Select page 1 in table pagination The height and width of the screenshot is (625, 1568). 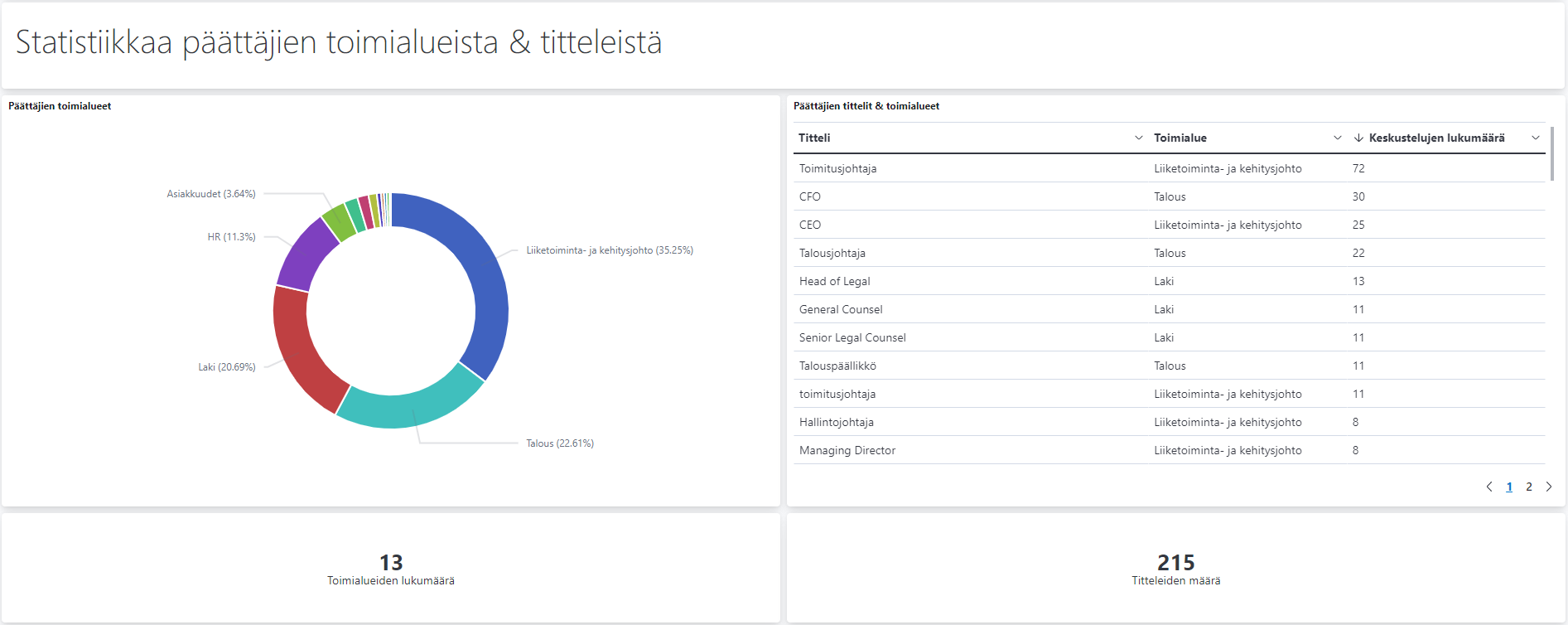(x=1509, y=487)
